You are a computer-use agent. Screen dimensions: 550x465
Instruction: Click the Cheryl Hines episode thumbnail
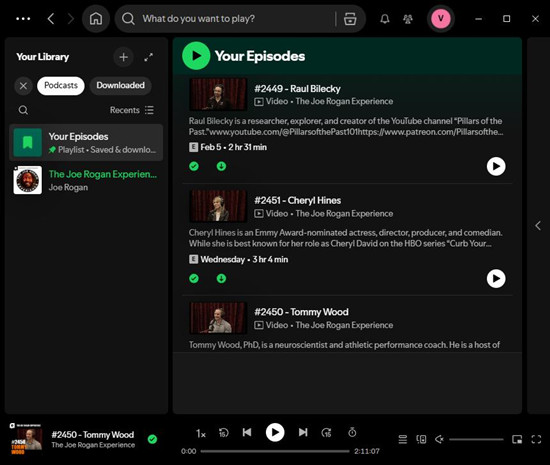click(x=218, y=206)
